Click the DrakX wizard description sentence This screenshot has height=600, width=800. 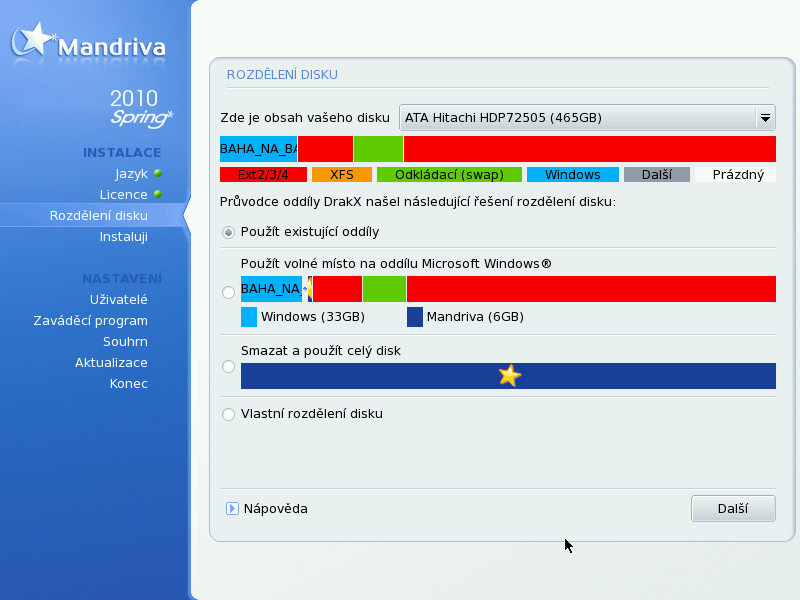click(x=418, y=202)
